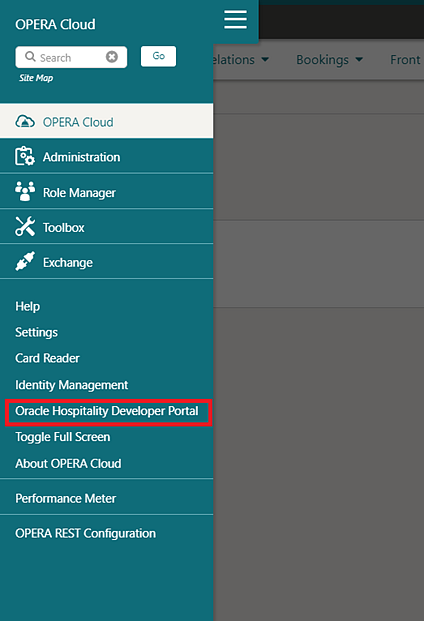This screenshot has height=621, width=424.
Task: Open Settings from the side menu
Action: (x=36, y=332)
